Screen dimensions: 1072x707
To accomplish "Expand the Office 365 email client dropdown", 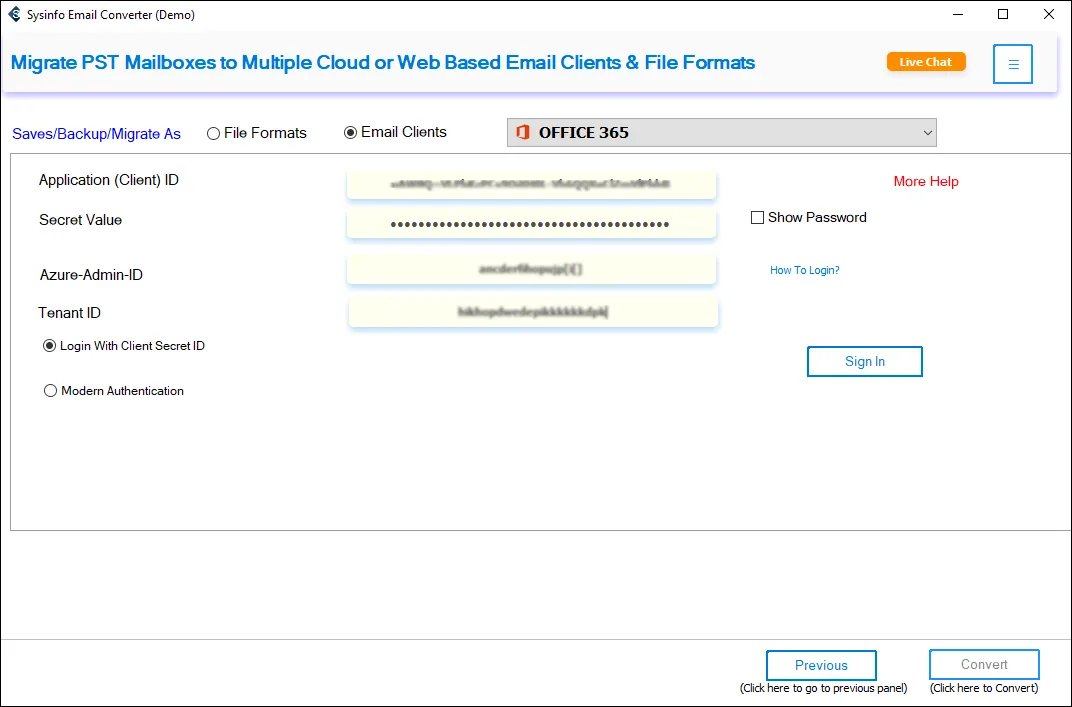I will coord(928,132).
